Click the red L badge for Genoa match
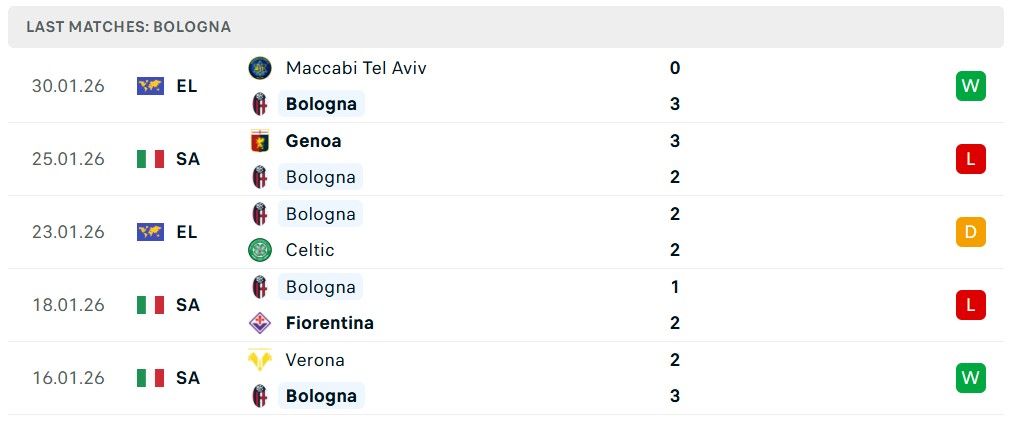Image resolution: width=1014 pixels, height=426 pixels. click(970, 159)
